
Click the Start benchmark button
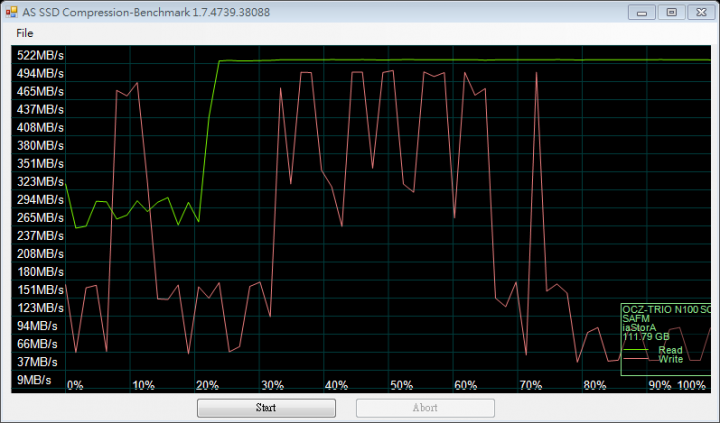coord(266,408)
